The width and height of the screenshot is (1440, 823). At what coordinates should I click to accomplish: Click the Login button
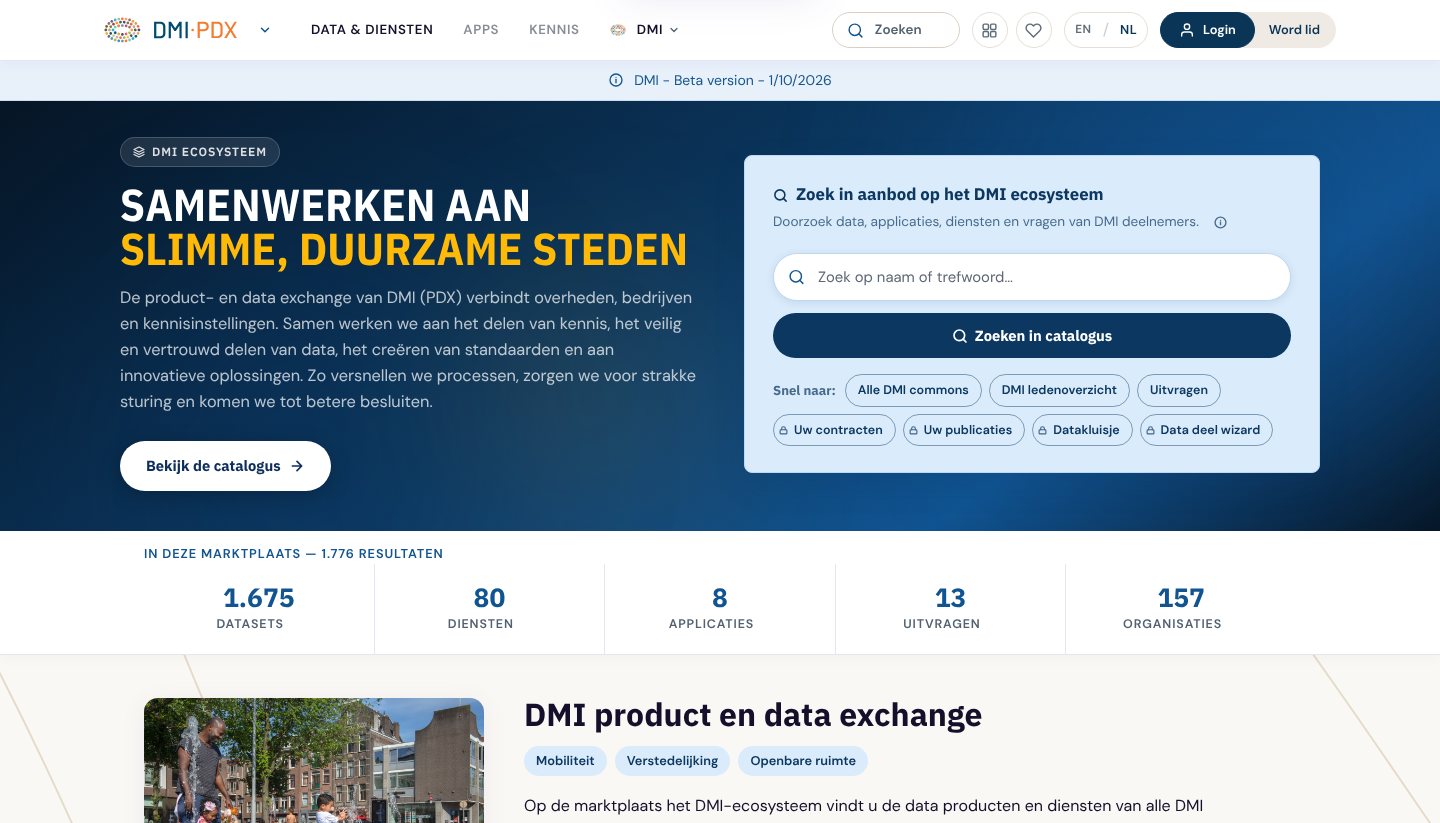1207,30
